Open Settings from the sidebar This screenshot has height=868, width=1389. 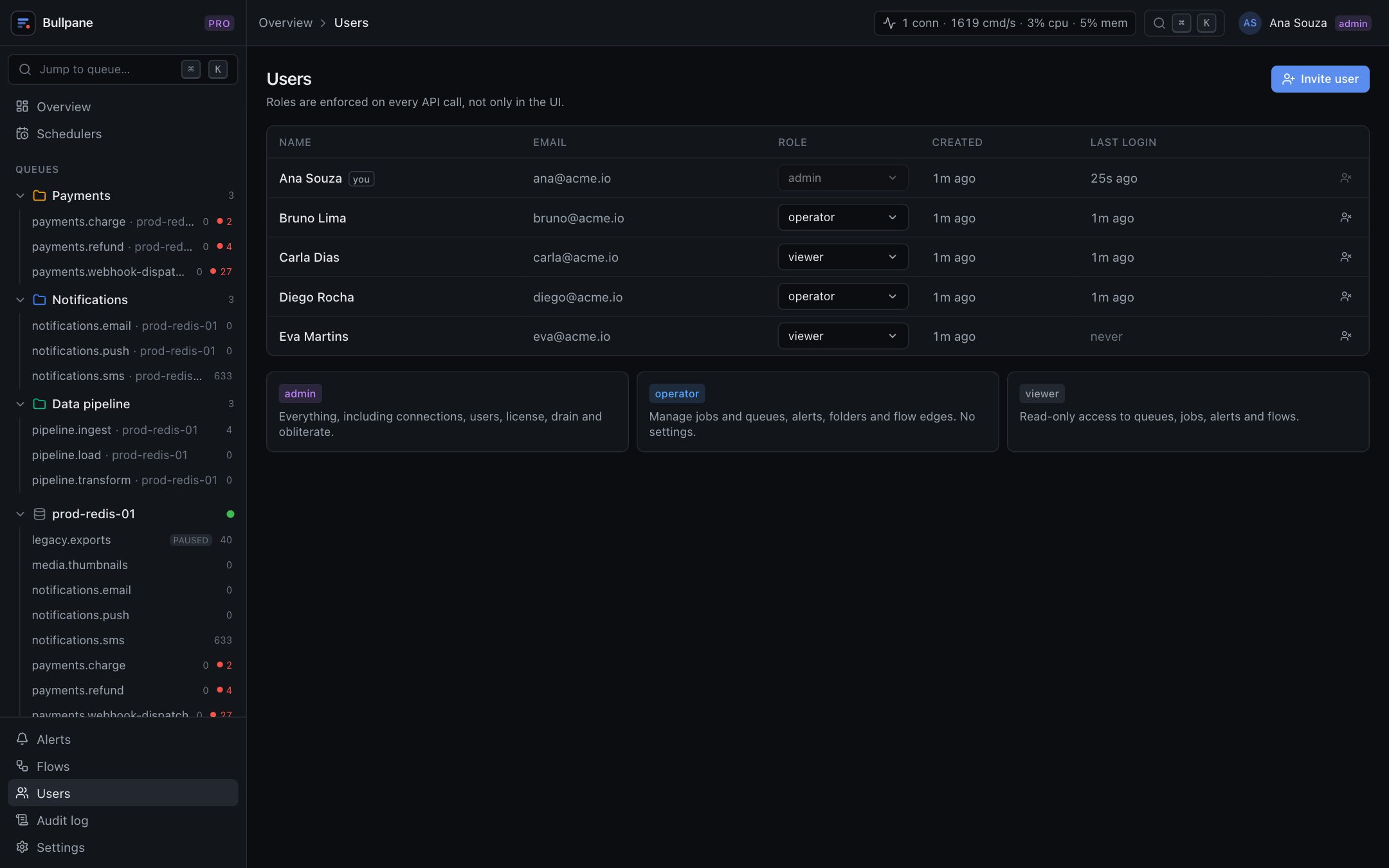click(x=123, y=847)
